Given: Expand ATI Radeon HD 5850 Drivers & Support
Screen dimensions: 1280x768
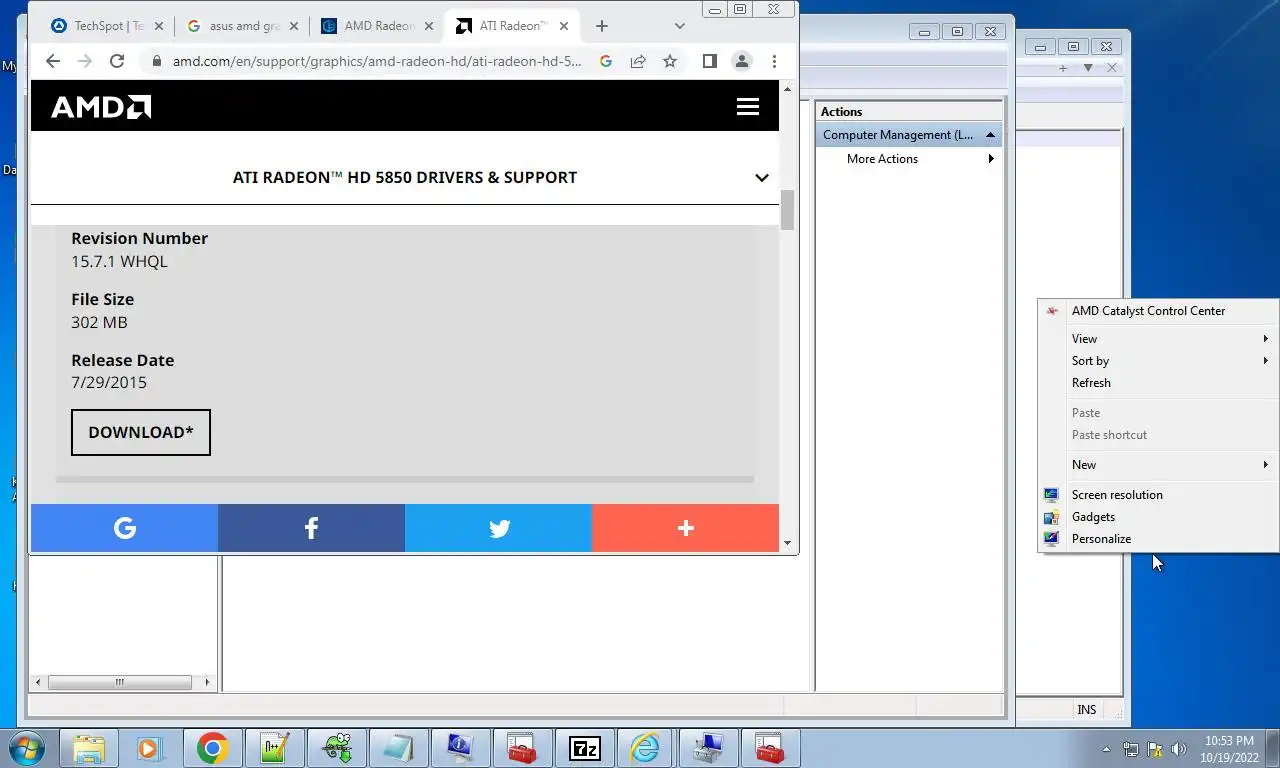Looking at the screenshot, I should pyautogui.click(x=762, y=178).
